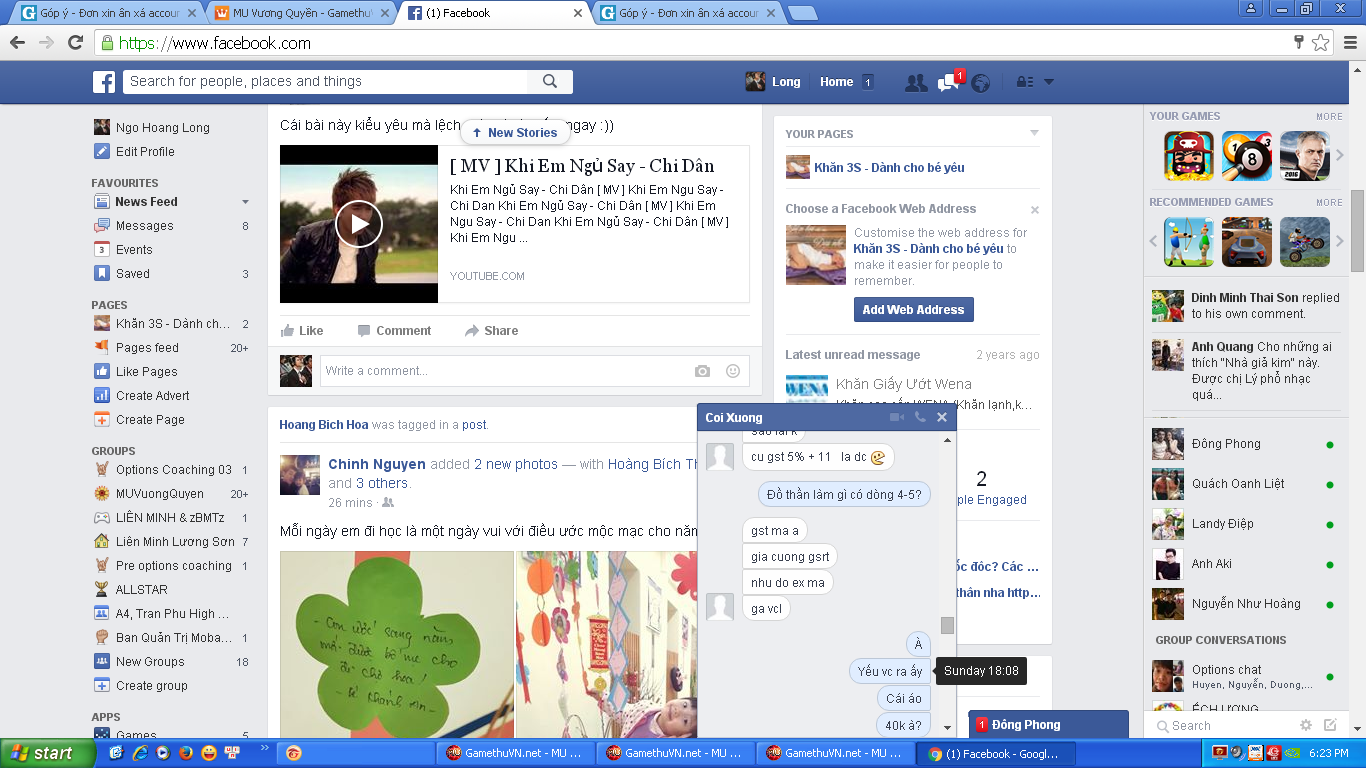Show previous recommended games arrow
This screenshot has width=1366, height=768.
tap(1153, 242)
